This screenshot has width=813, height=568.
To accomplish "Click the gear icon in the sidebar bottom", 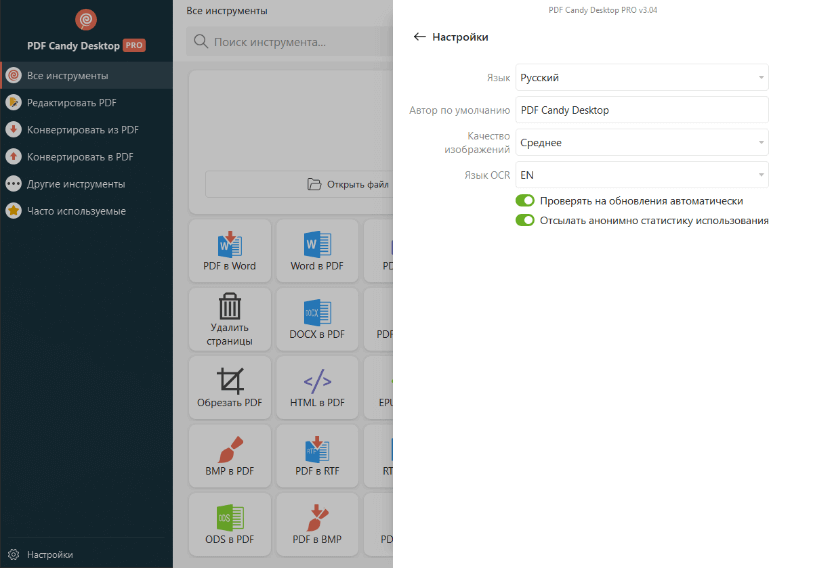I will 13,555.
